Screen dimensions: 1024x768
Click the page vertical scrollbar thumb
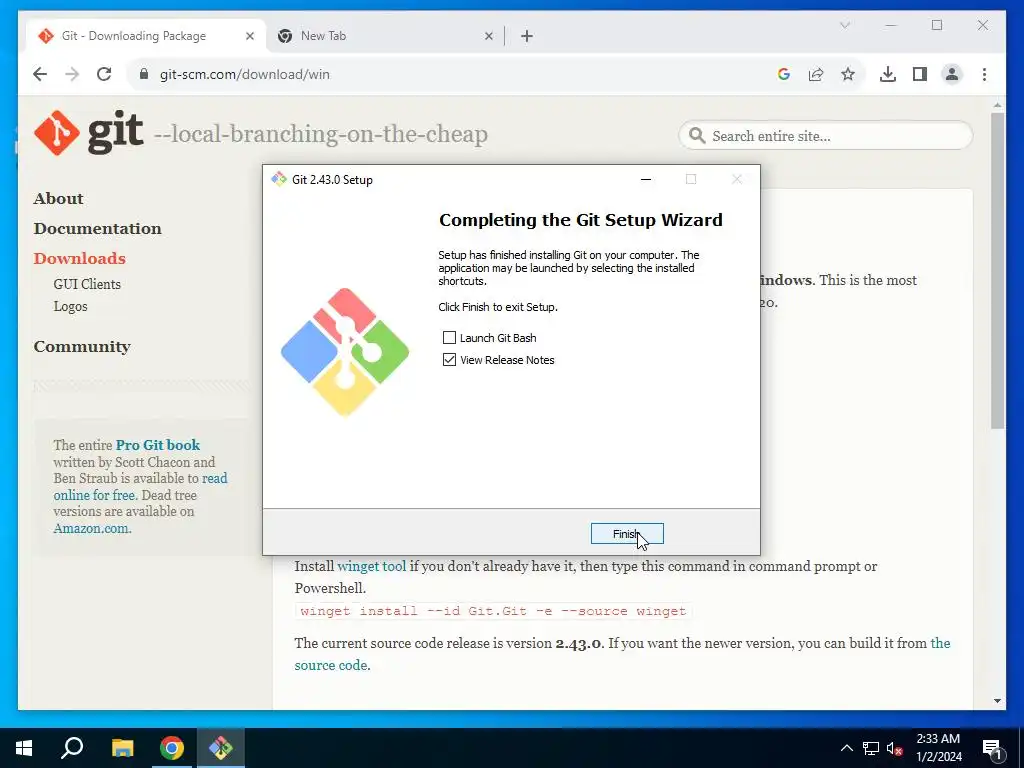[x=997, y=270]
